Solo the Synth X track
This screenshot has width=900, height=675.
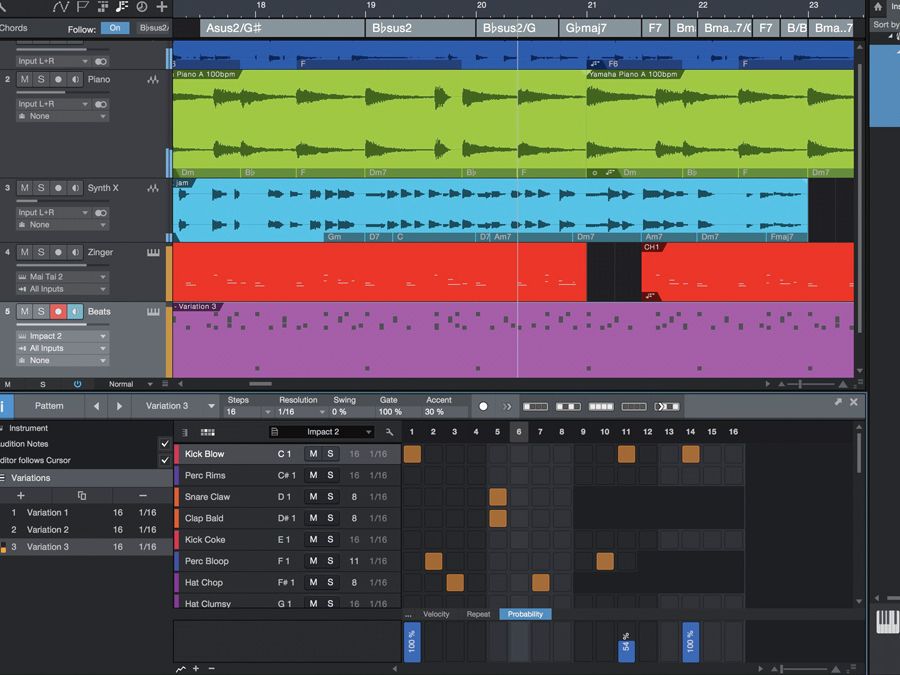click(x=41, y=188)
